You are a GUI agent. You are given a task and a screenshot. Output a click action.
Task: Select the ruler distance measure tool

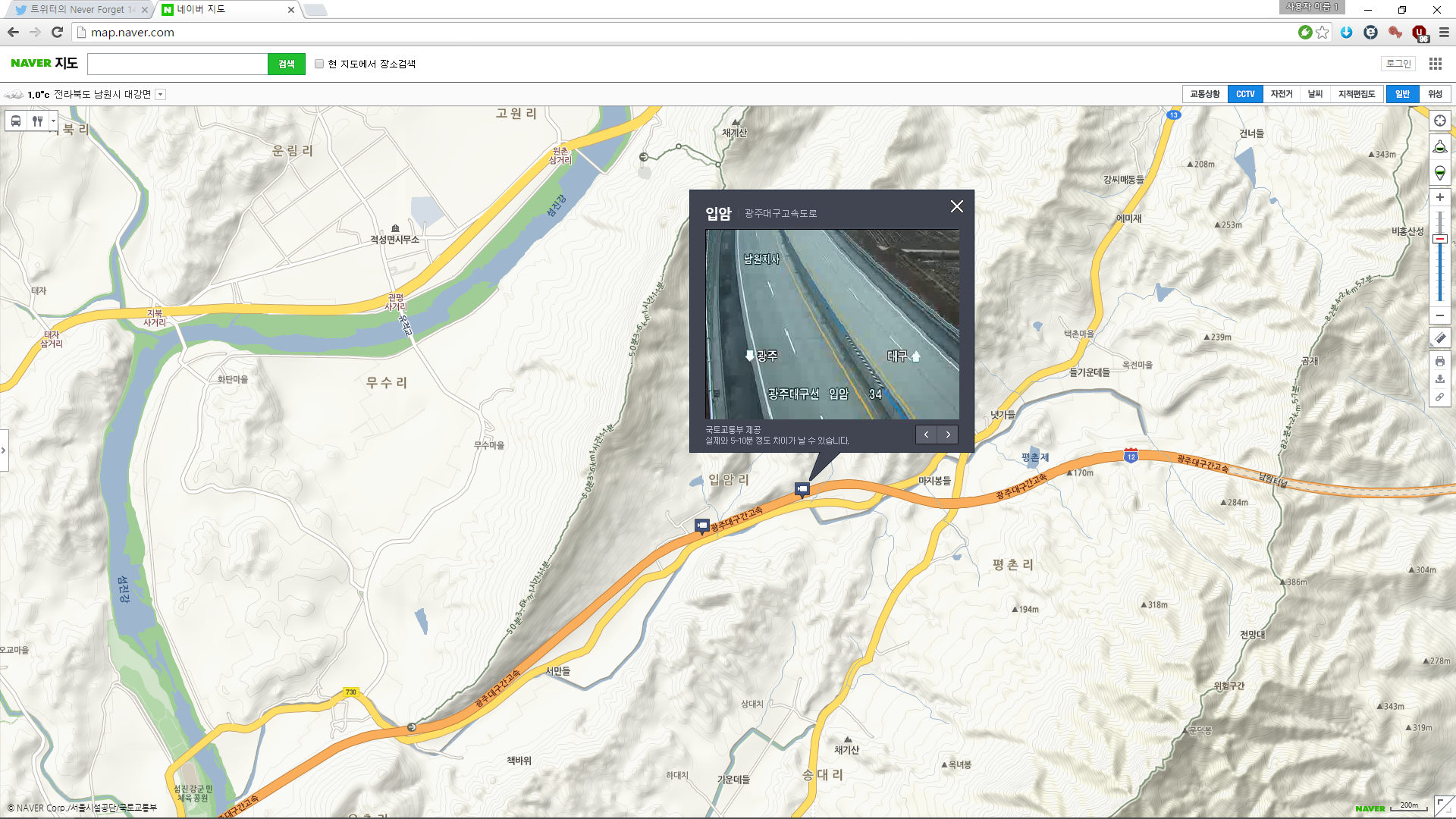tap(1439, 338)
